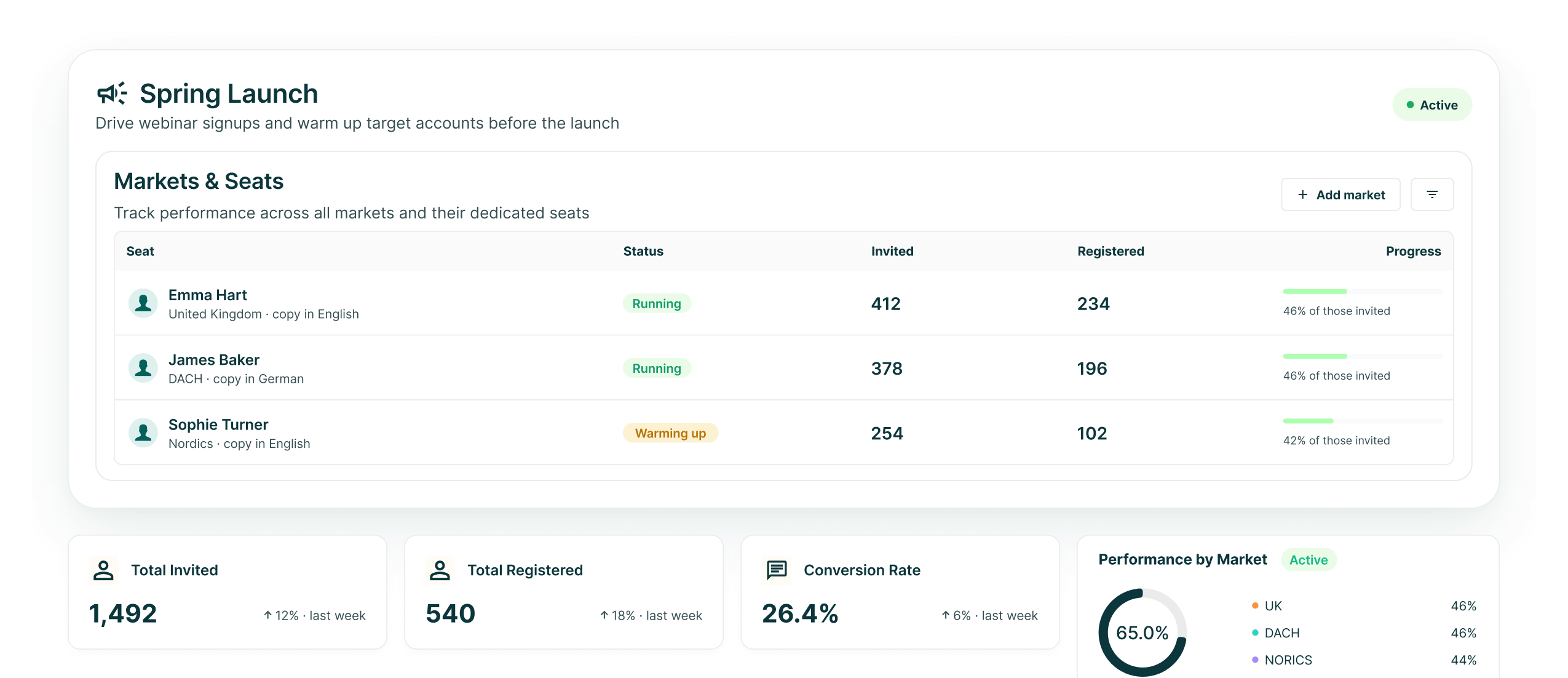Click the 1,492 Total Invited value
Screen dimensions: 1568x678
click(123, 613)
